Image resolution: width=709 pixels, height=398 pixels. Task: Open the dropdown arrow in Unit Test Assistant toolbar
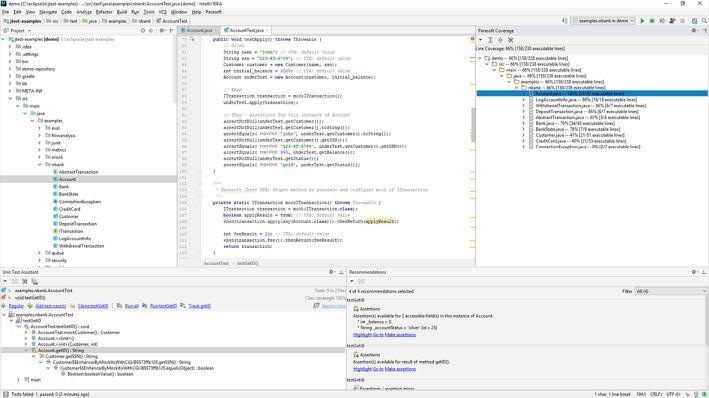pos(5,281)
